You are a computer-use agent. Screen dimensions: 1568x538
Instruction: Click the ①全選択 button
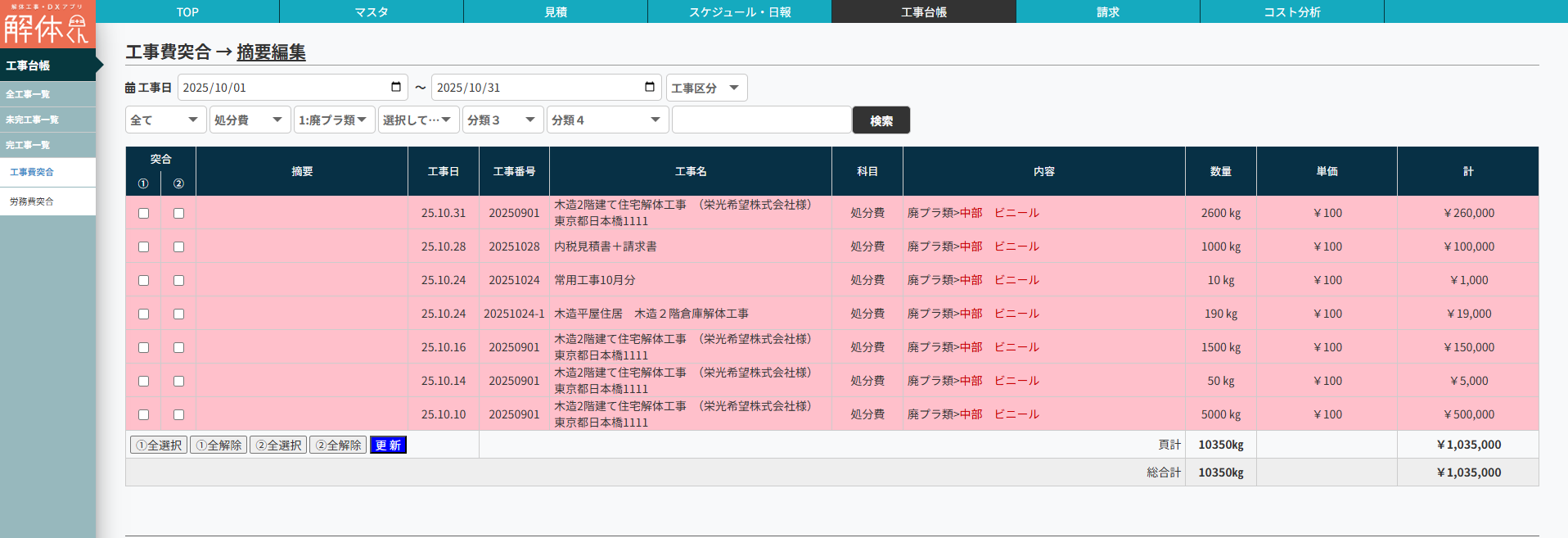pyautogui.click(x=159, y=445)
